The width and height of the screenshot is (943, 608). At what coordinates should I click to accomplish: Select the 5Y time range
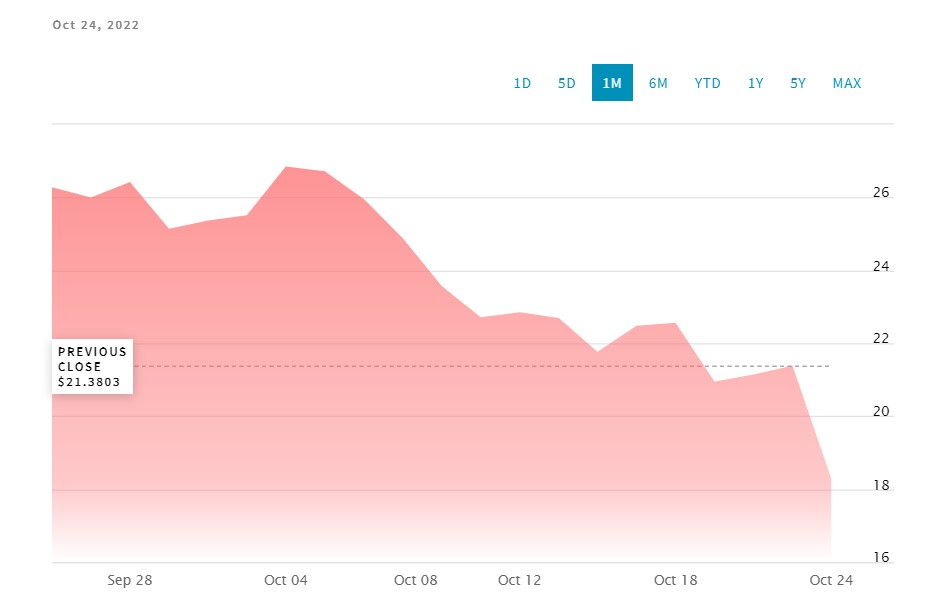pyautogui.click(x=798, y=83)
